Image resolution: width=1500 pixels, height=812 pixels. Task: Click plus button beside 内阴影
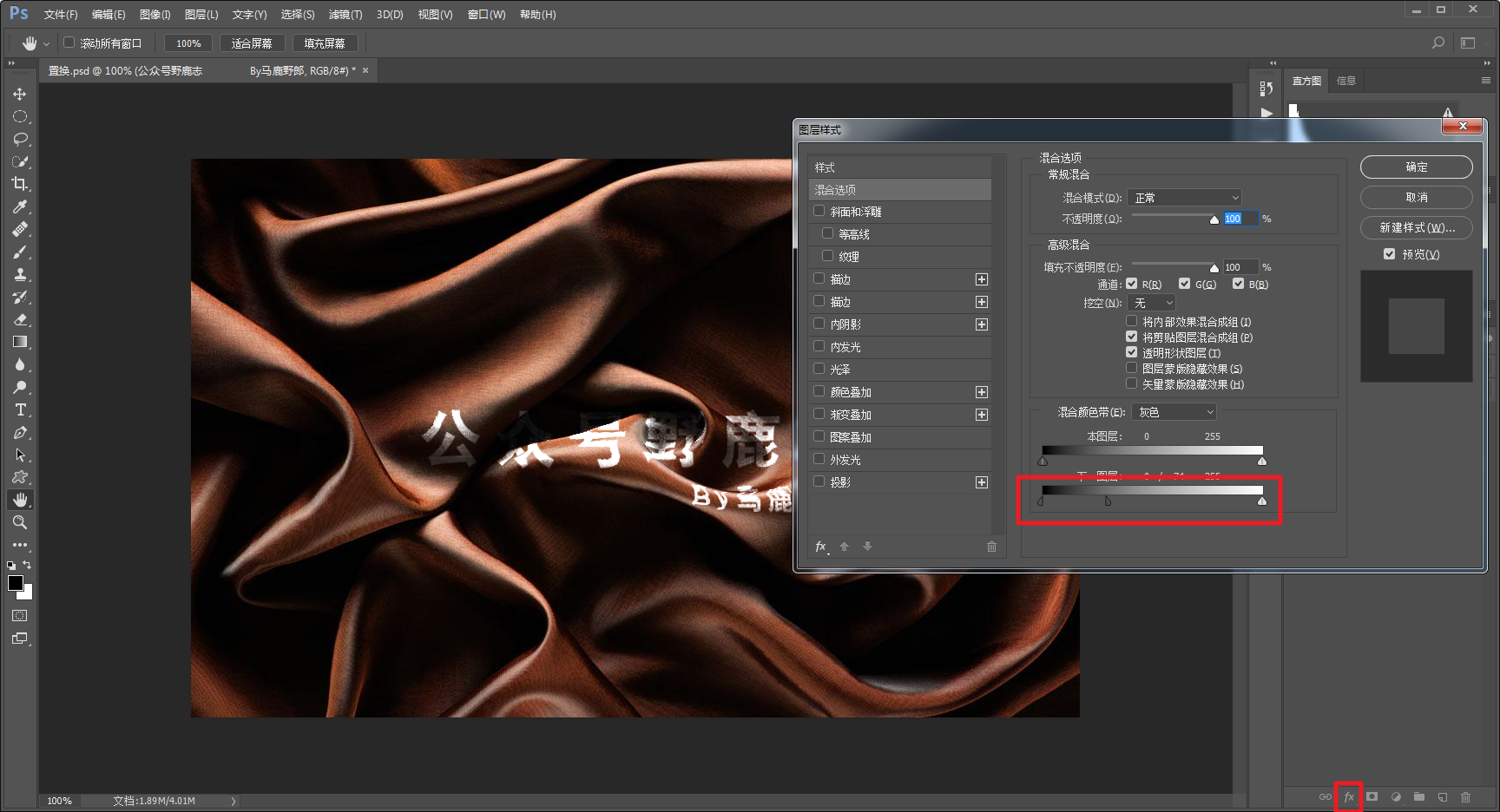click(982, 324)
